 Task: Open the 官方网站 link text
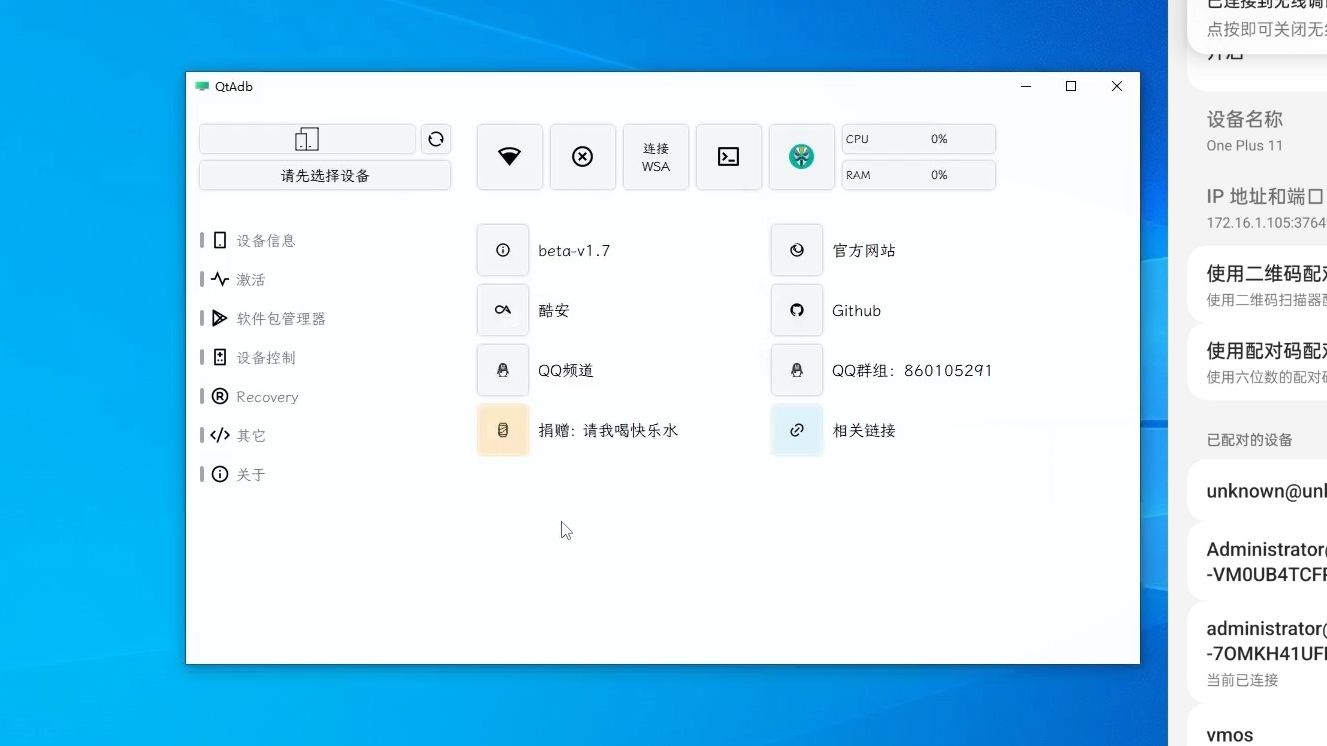[x=864, y=251]
